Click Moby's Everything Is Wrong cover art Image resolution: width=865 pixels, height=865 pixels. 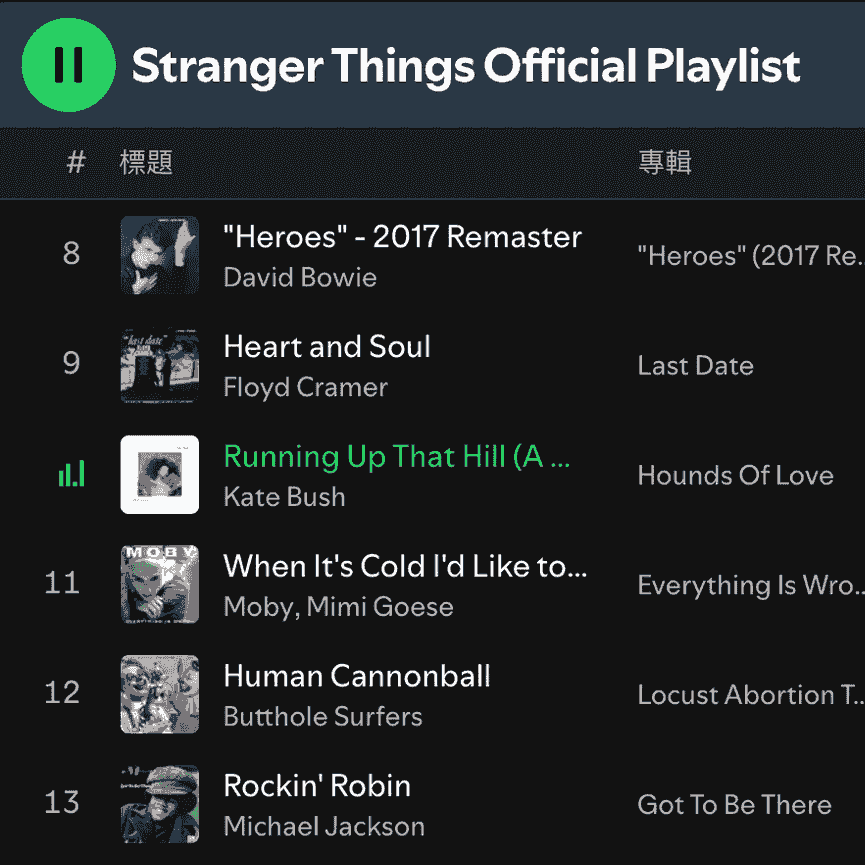pyautogui.click(x=160, y=585)
